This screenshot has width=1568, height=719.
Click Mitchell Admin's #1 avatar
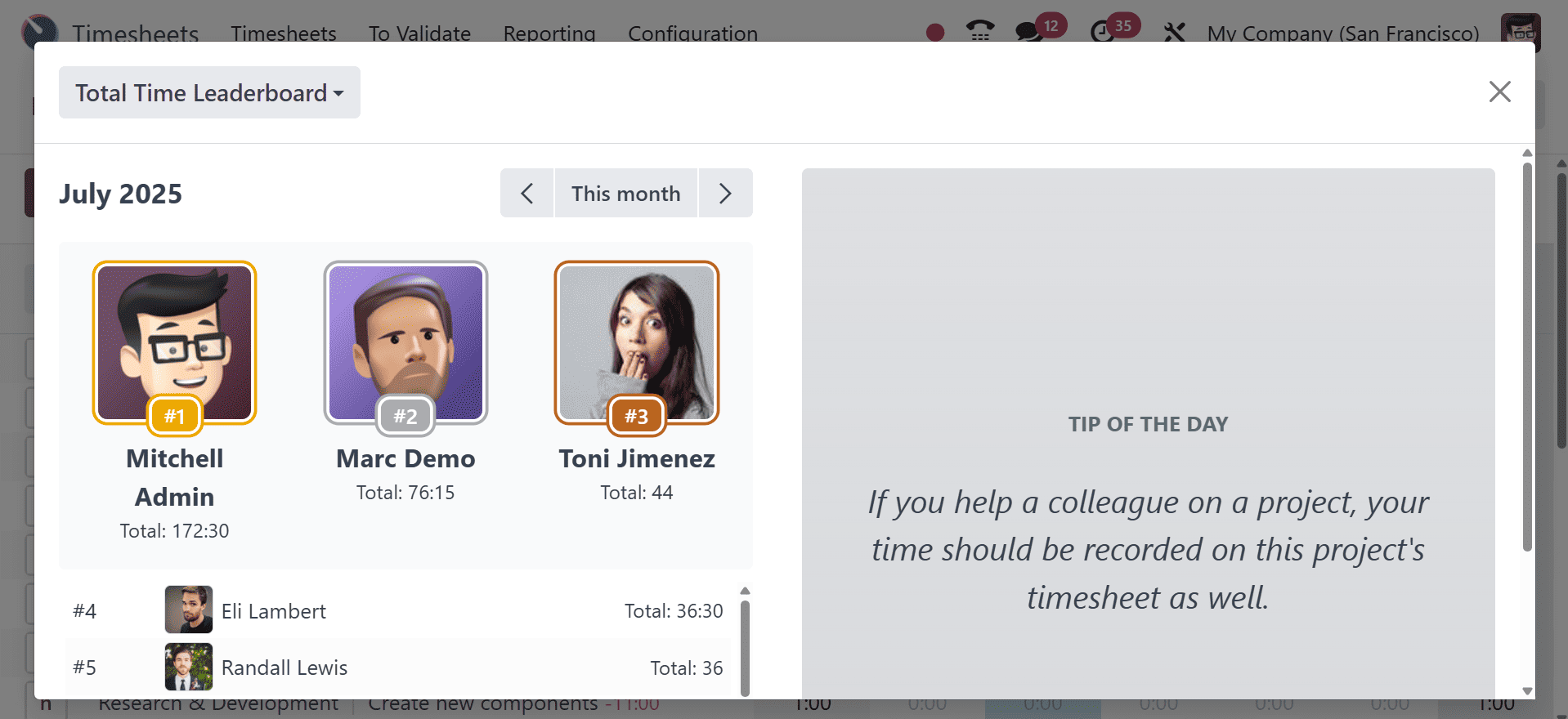[x=174, y=342]
